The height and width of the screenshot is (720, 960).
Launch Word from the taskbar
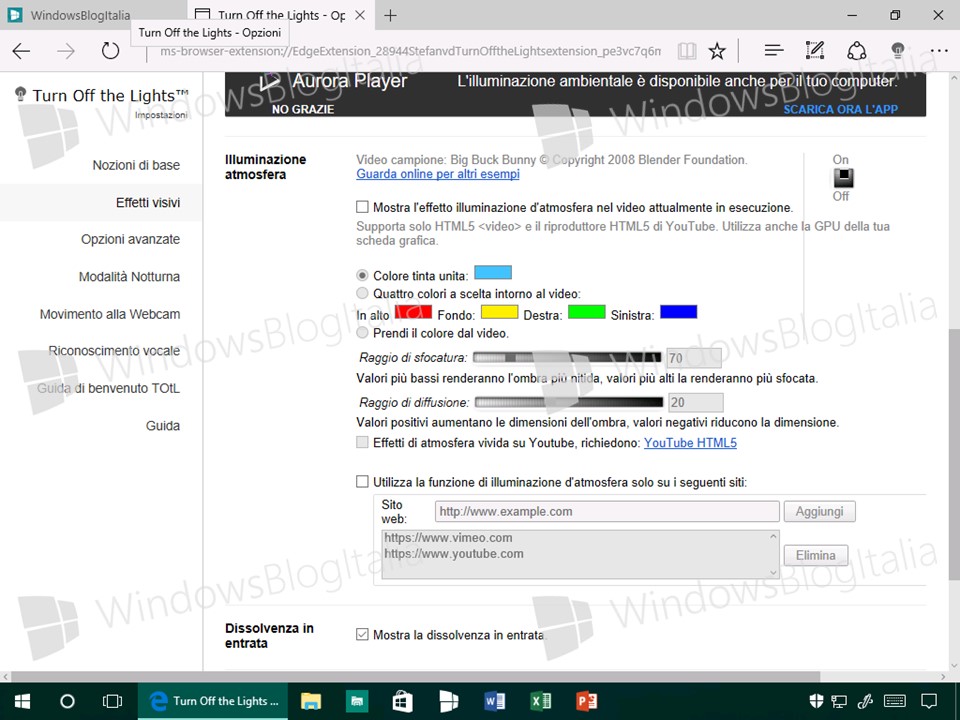[x=494, y=701]
